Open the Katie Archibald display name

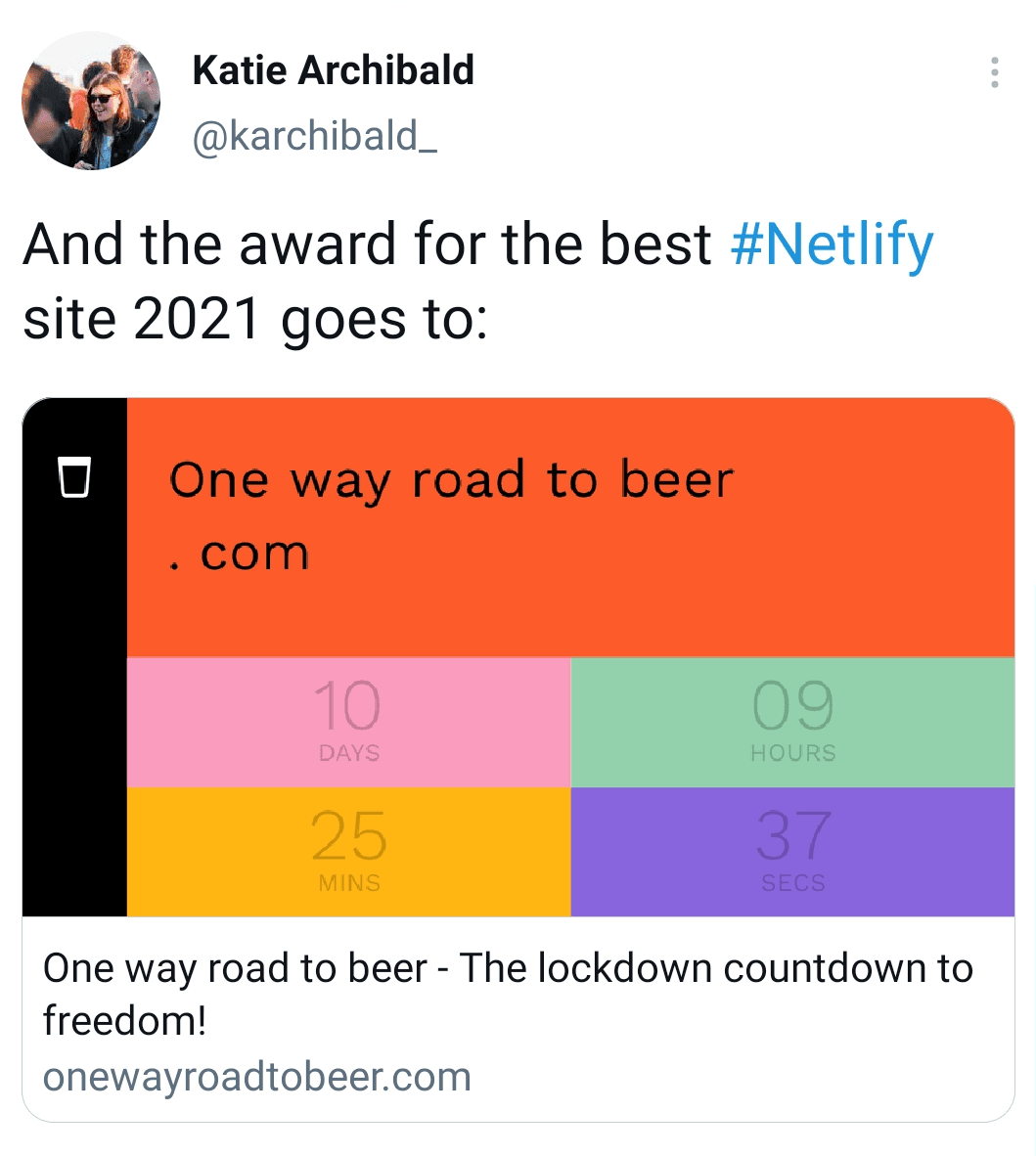pyautogui.click(x=333, y=70)
